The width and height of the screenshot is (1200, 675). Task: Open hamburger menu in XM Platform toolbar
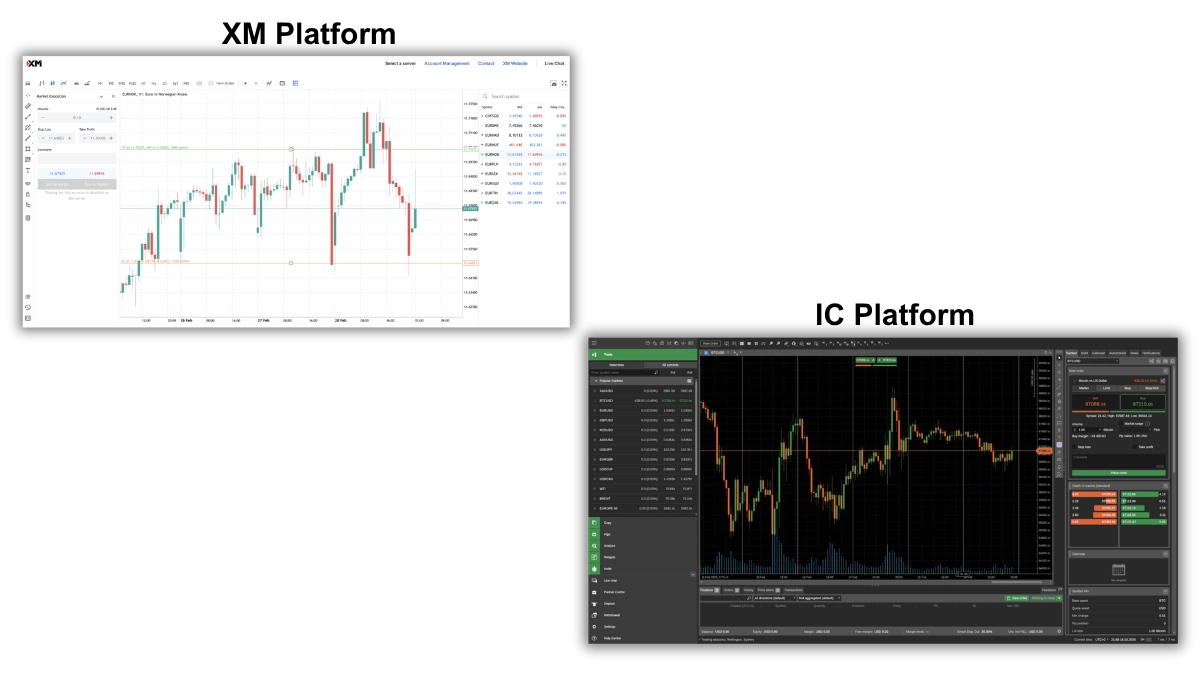[28, 83]
